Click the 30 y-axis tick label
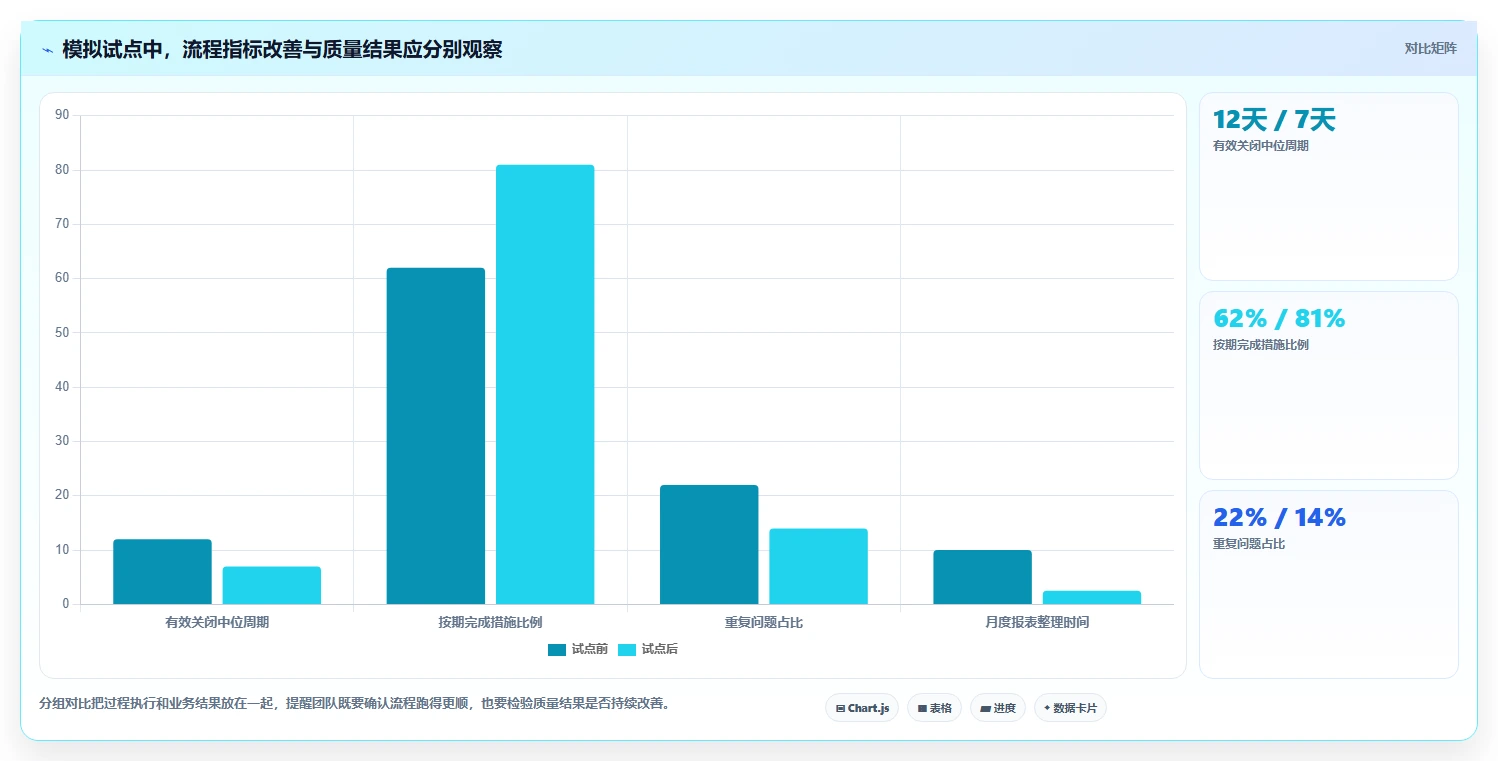This screenshot has width=1498, height=761. click(62, 441)
